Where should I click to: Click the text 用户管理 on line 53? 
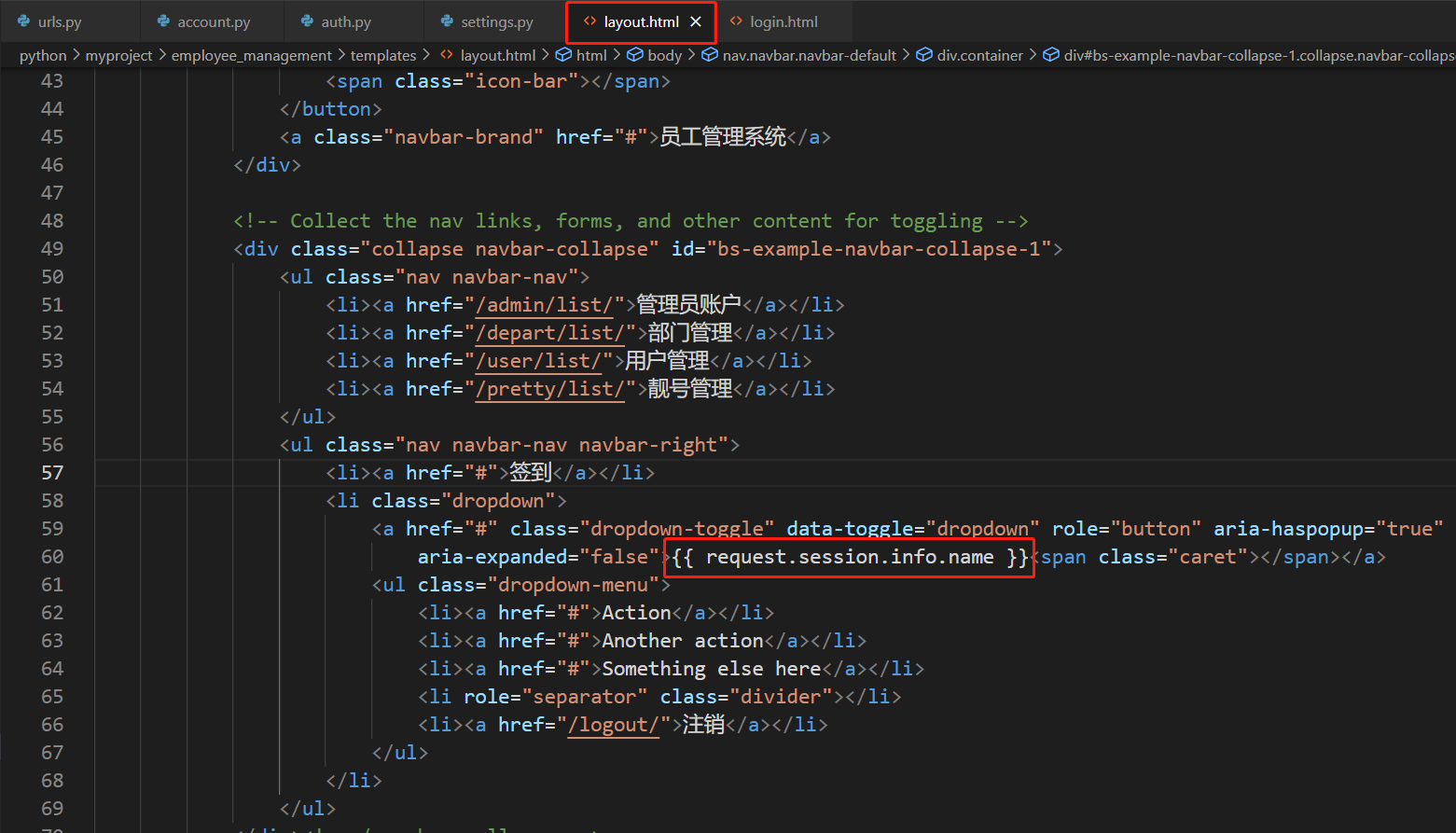(667, 361)
